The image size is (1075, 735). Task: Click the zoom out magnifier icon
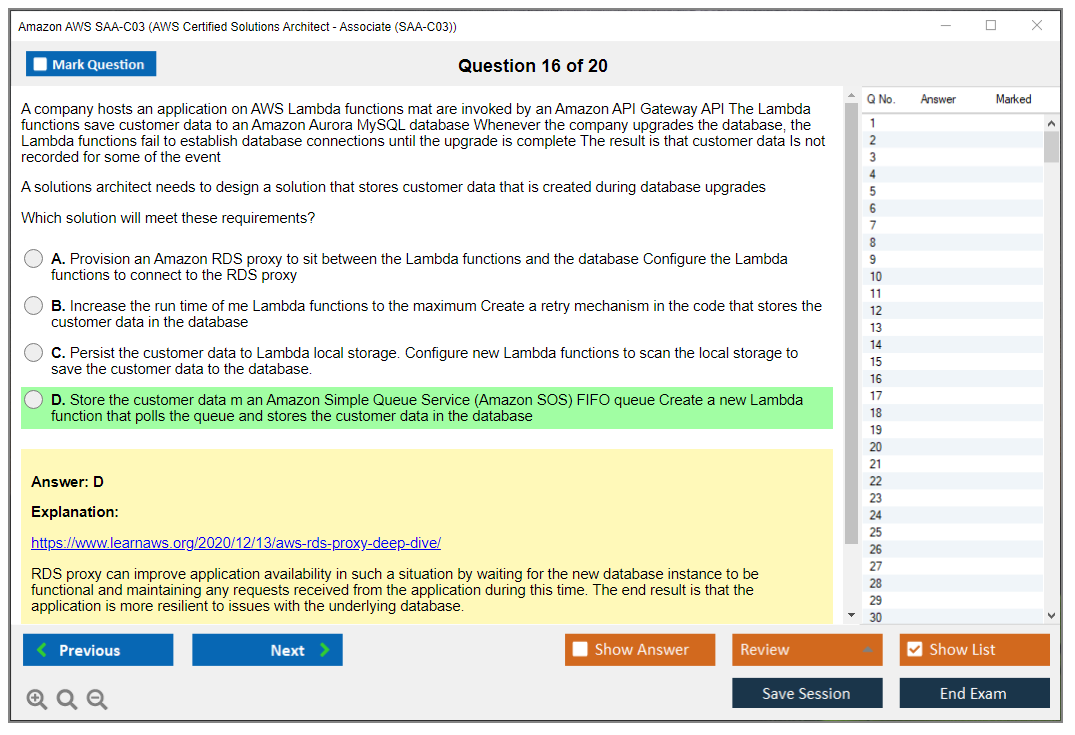97,700
